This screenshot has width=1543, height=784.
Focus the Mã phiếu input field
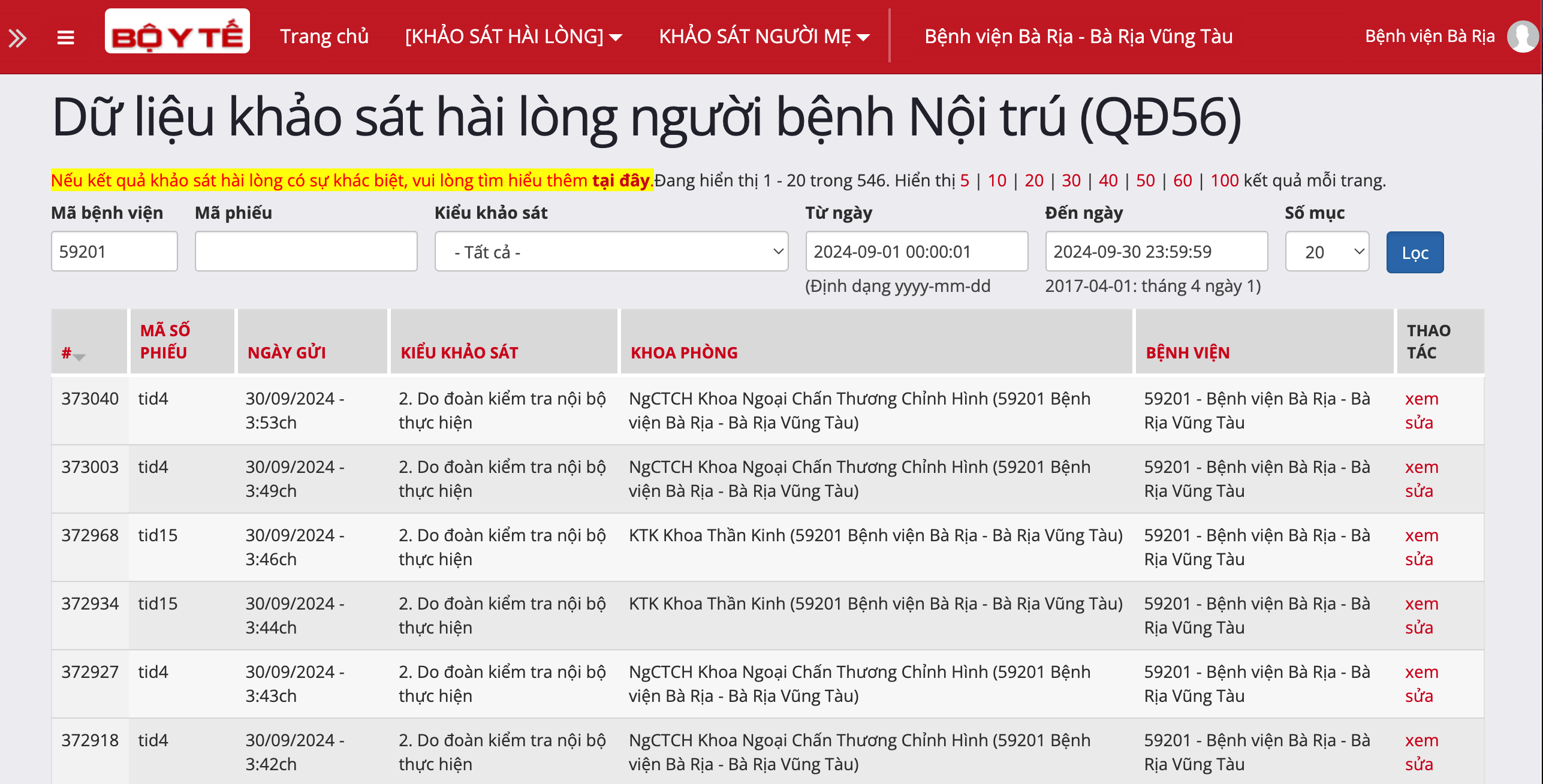click(306, 252)
